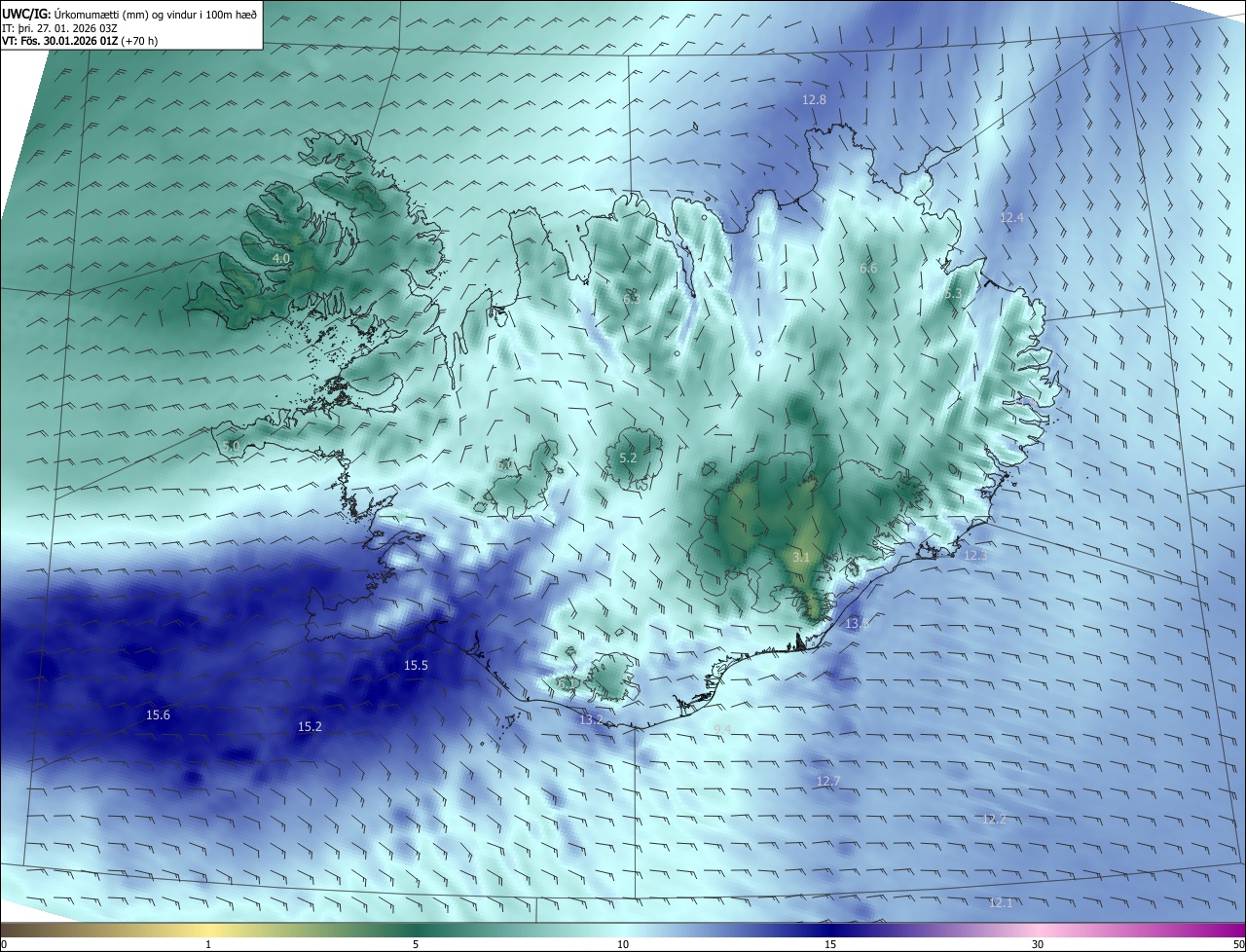
Task: Click the 15.2 value label
Action: (x=310, y=726)
